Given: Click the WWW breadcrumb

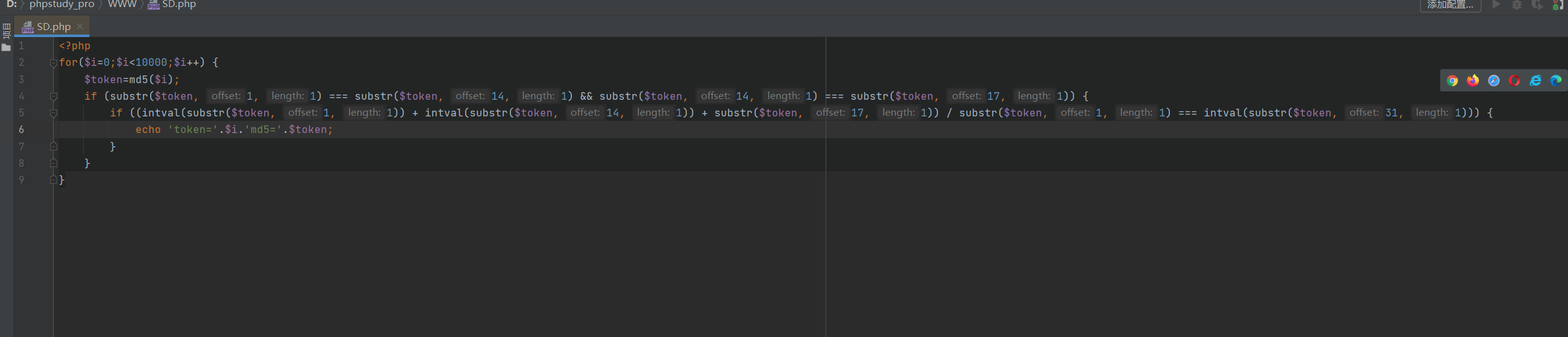Looking at the screenshot, I should click(x=122, y=4).
